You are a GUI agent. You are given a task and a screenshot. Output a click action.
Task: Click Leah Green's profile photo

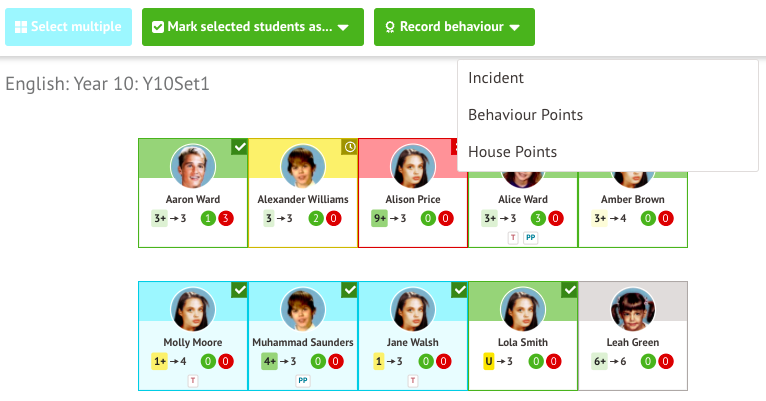(633, 308)
